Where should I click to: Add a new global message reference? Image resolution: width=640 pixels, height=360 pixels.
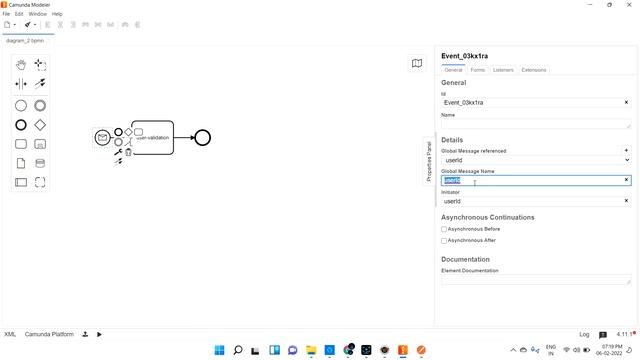627,150
